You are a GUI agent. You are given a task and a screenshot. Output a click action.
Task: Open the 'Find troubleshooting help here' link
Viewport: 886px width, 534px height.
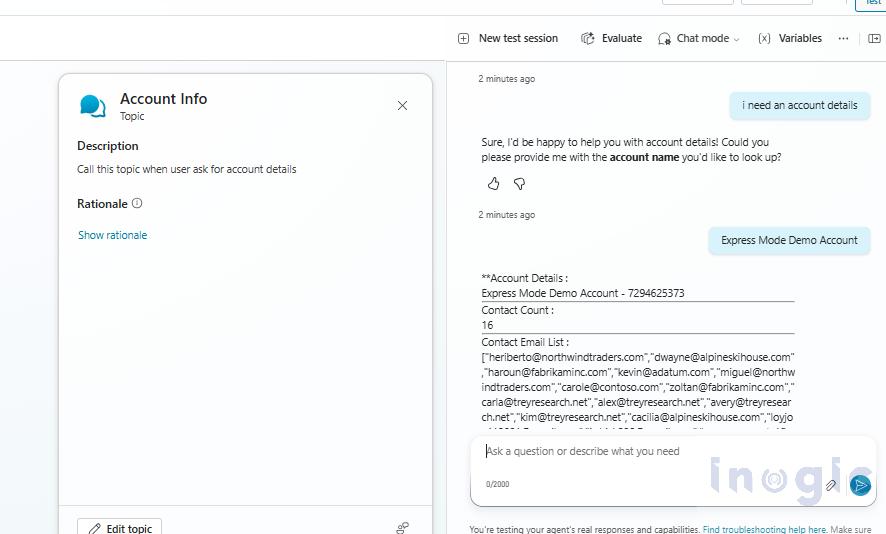764,529
